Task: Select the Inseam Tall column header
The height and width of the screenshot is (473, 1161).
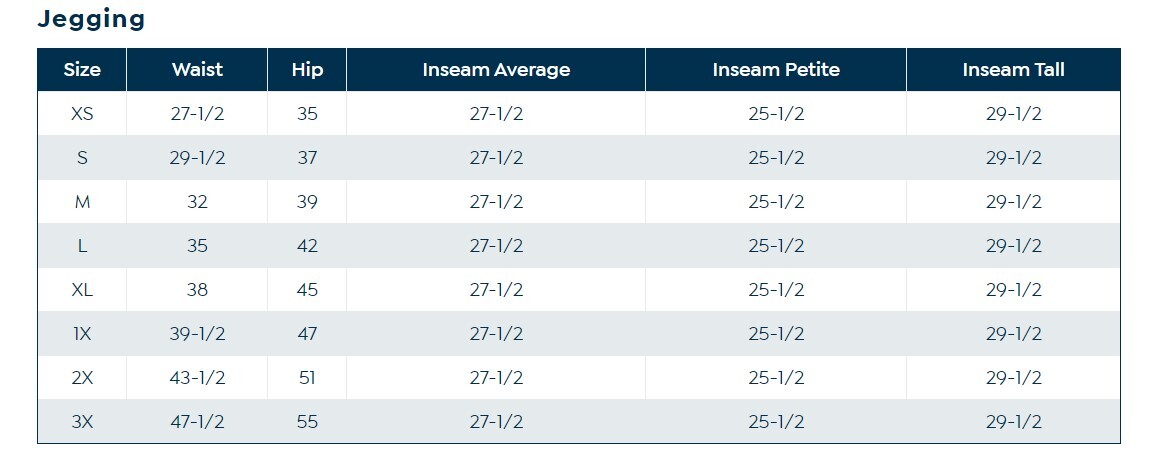Action: pyautogui.click(x=1013, y=70)
